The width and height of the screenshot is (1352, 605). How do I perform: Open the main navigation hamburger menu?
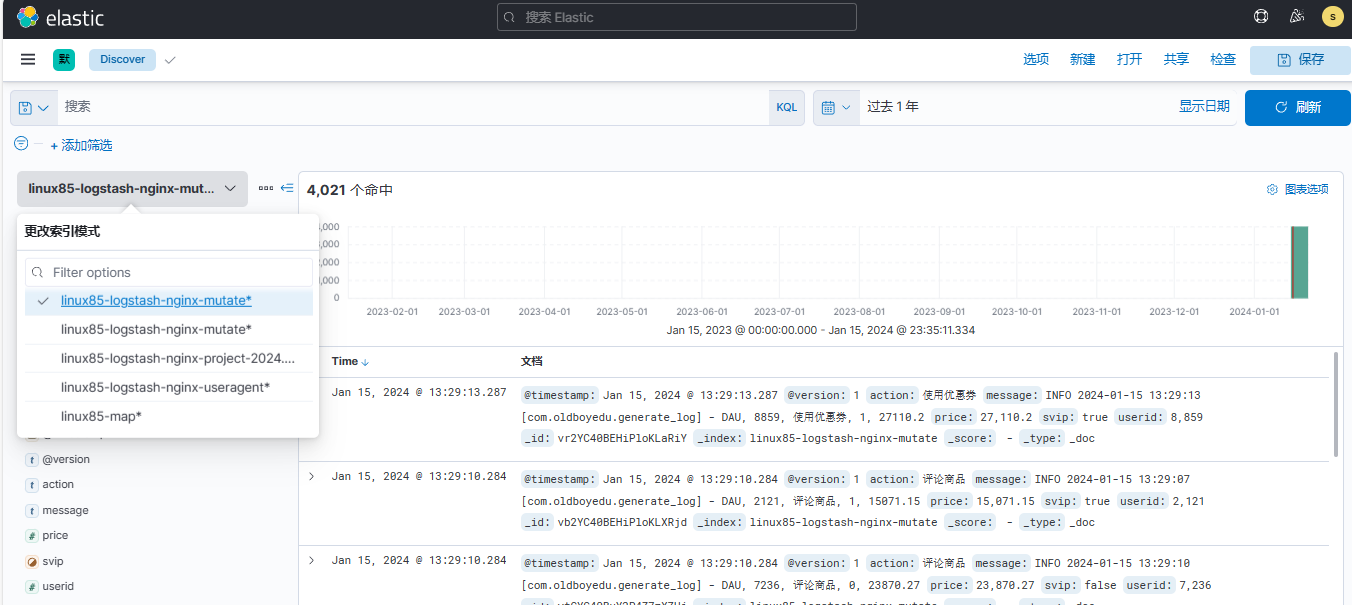pyautogui.click(x=28, y=60)
